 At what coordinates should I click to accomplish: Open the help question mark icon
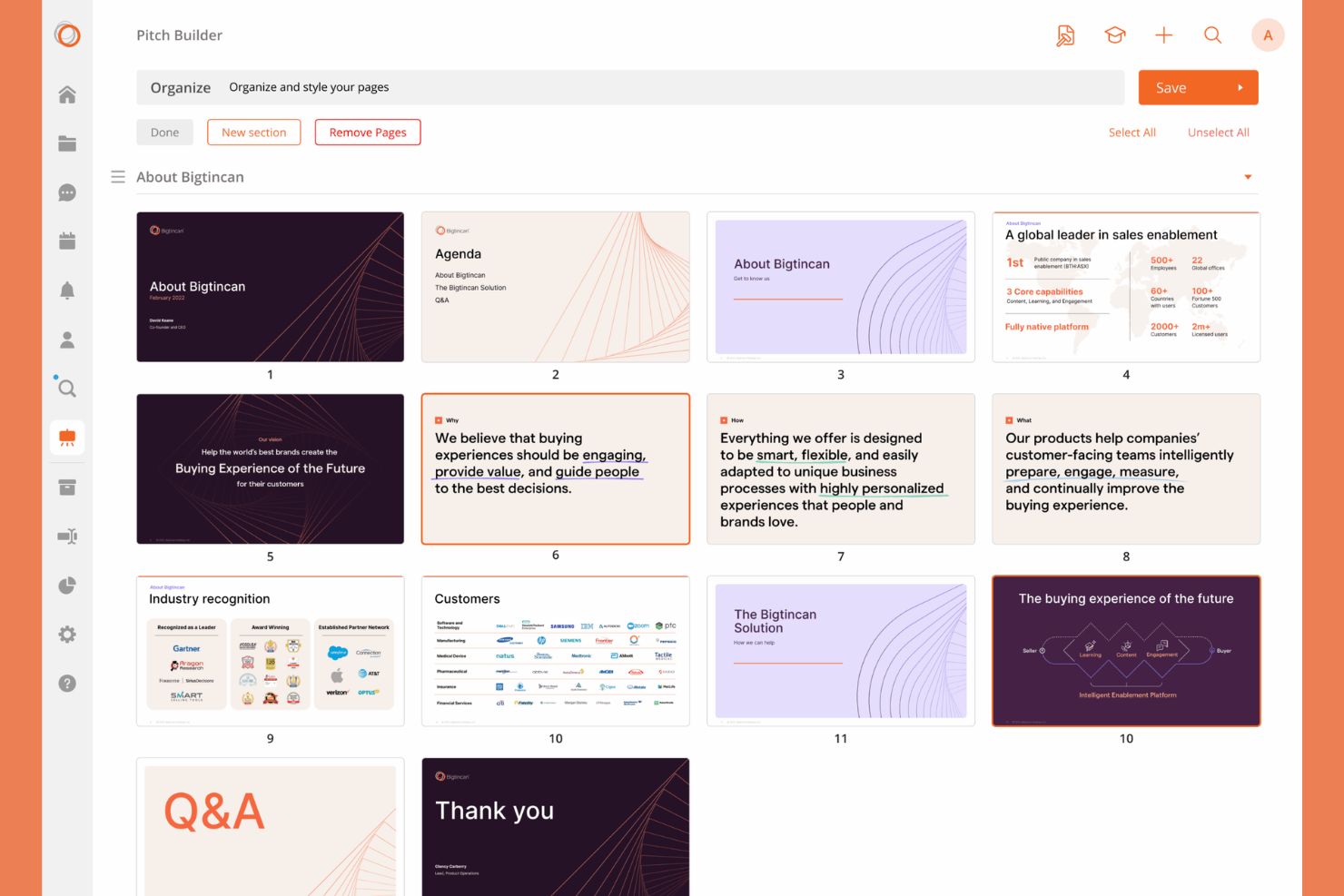[67, 684]
